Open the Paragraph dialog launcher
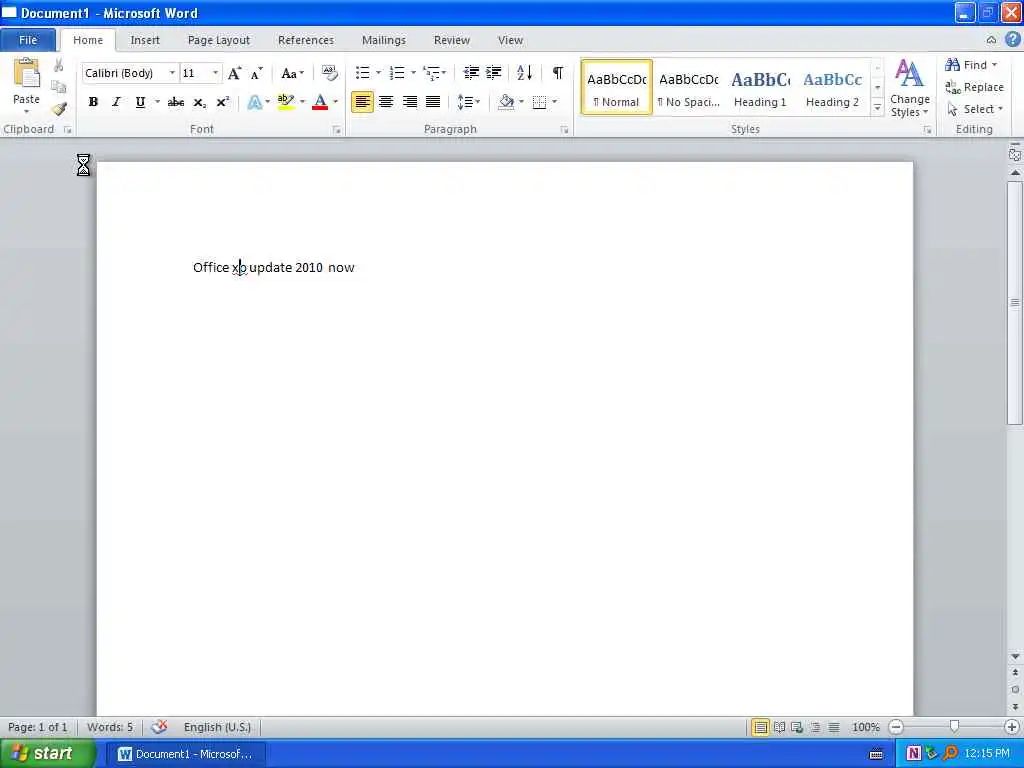The image size is (1024, 768). point(564,130)
